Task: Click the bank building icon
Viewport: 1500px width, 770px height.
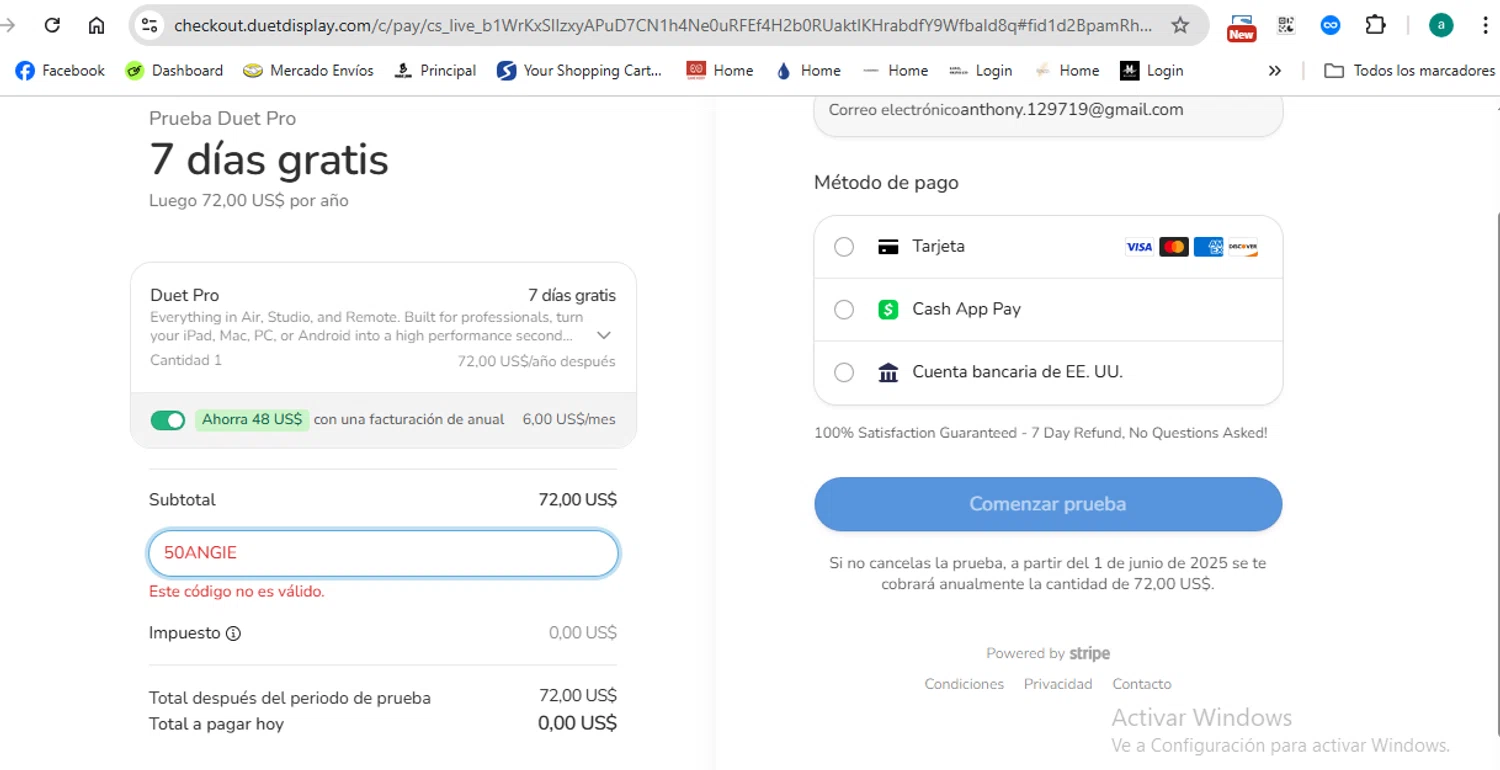Action: (x=888, y=372)
